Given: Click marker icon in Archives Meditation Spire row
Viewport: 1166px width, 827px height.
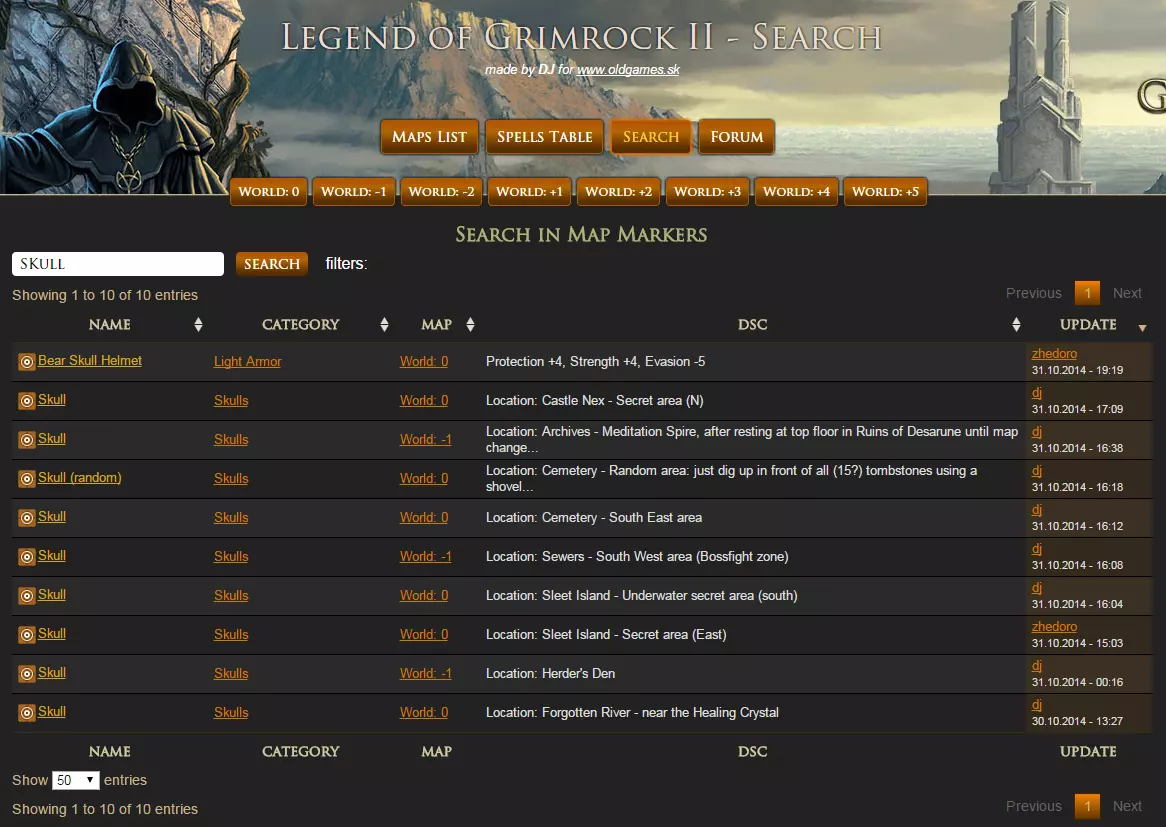Looking at the screenshot, I should point(27,440).
